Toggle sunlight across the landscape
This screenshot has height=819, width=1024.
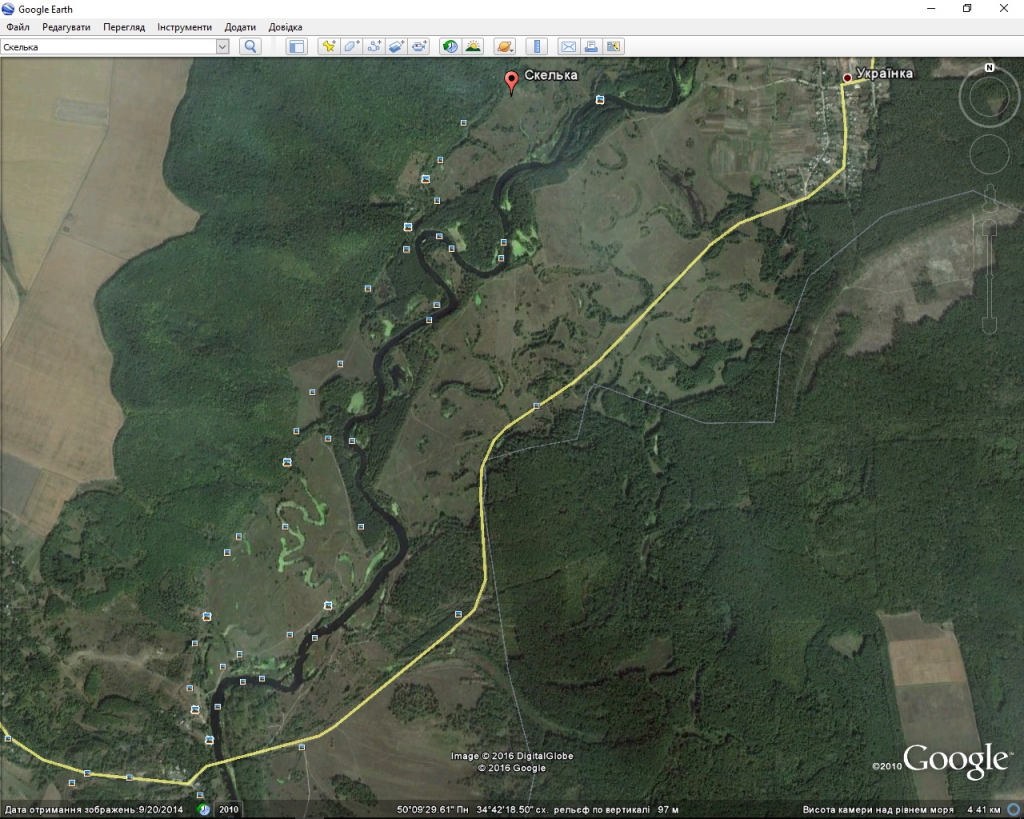pyautogui.click(x=473, y=46)
